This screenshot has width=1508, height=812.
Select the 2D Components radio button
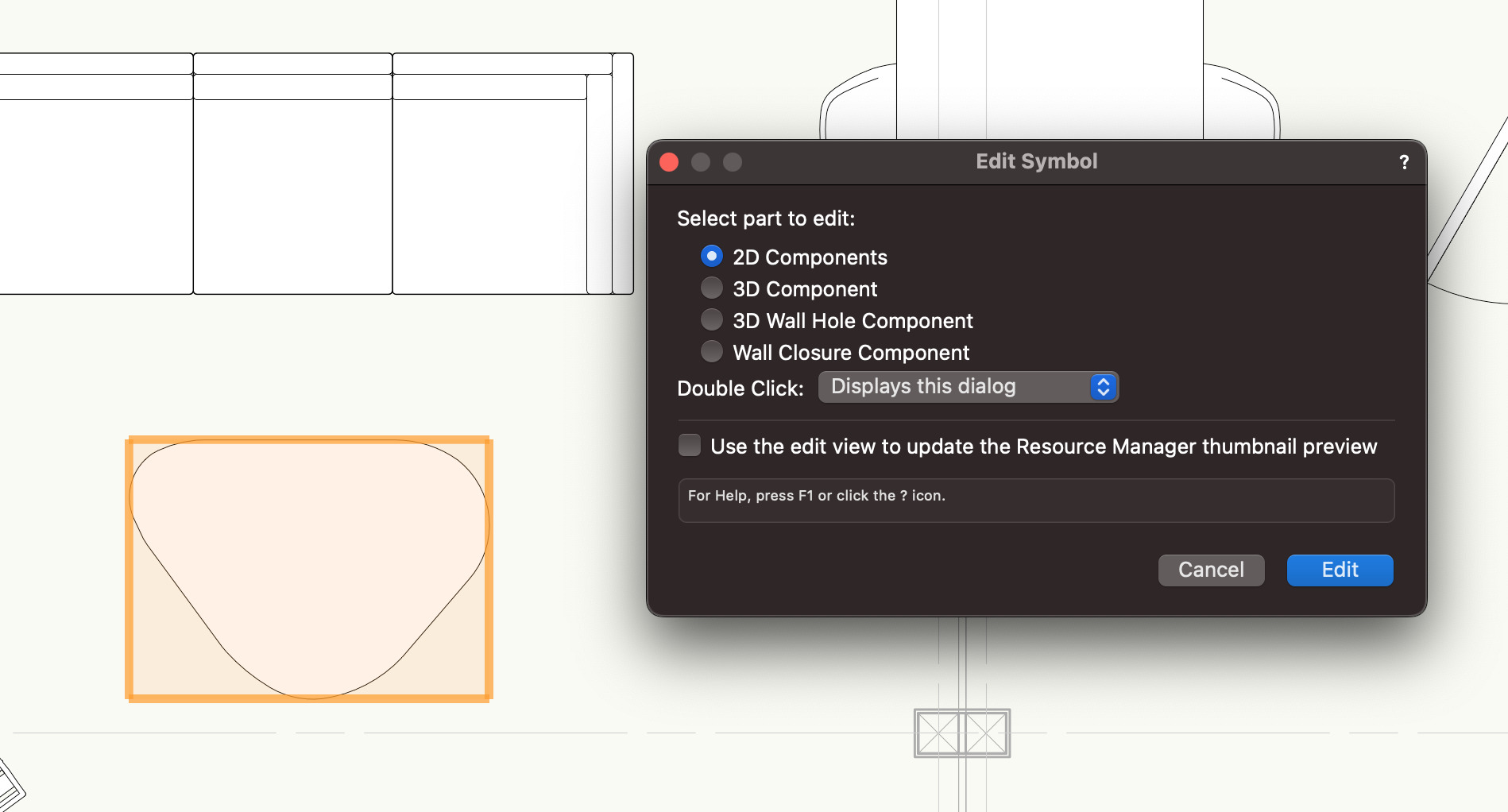point(711,256)
